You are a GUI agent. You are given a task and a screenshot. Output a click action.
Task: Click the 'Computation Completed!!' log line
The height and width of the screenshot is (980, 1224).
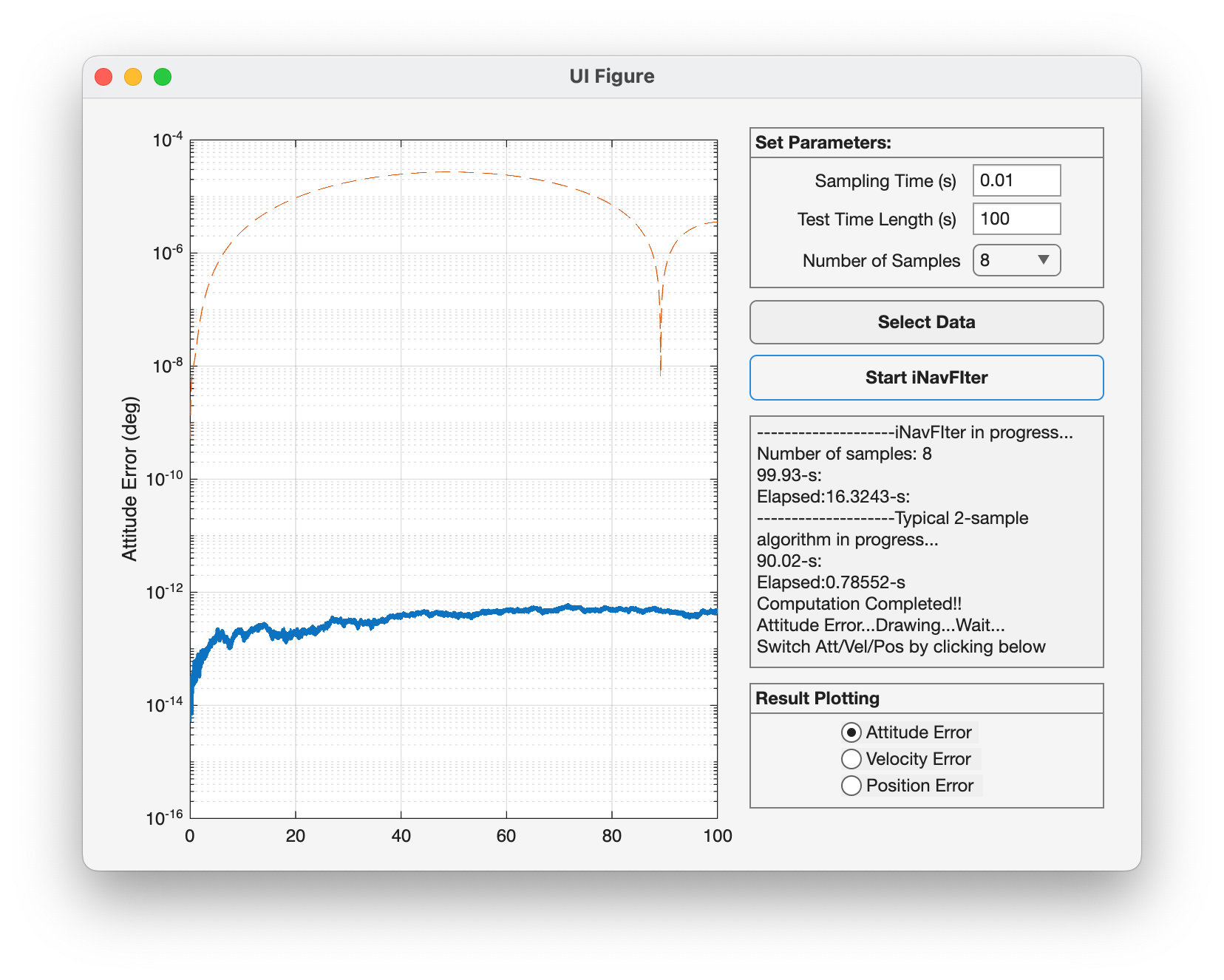[859, 604]
